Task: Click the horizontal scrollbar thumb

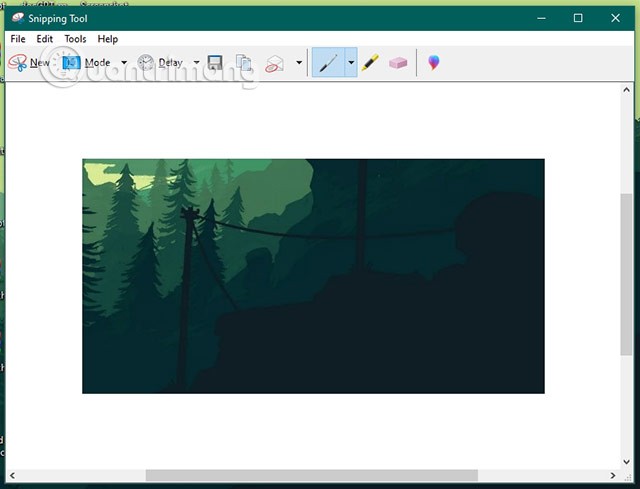Action: [x=312, y=476]
